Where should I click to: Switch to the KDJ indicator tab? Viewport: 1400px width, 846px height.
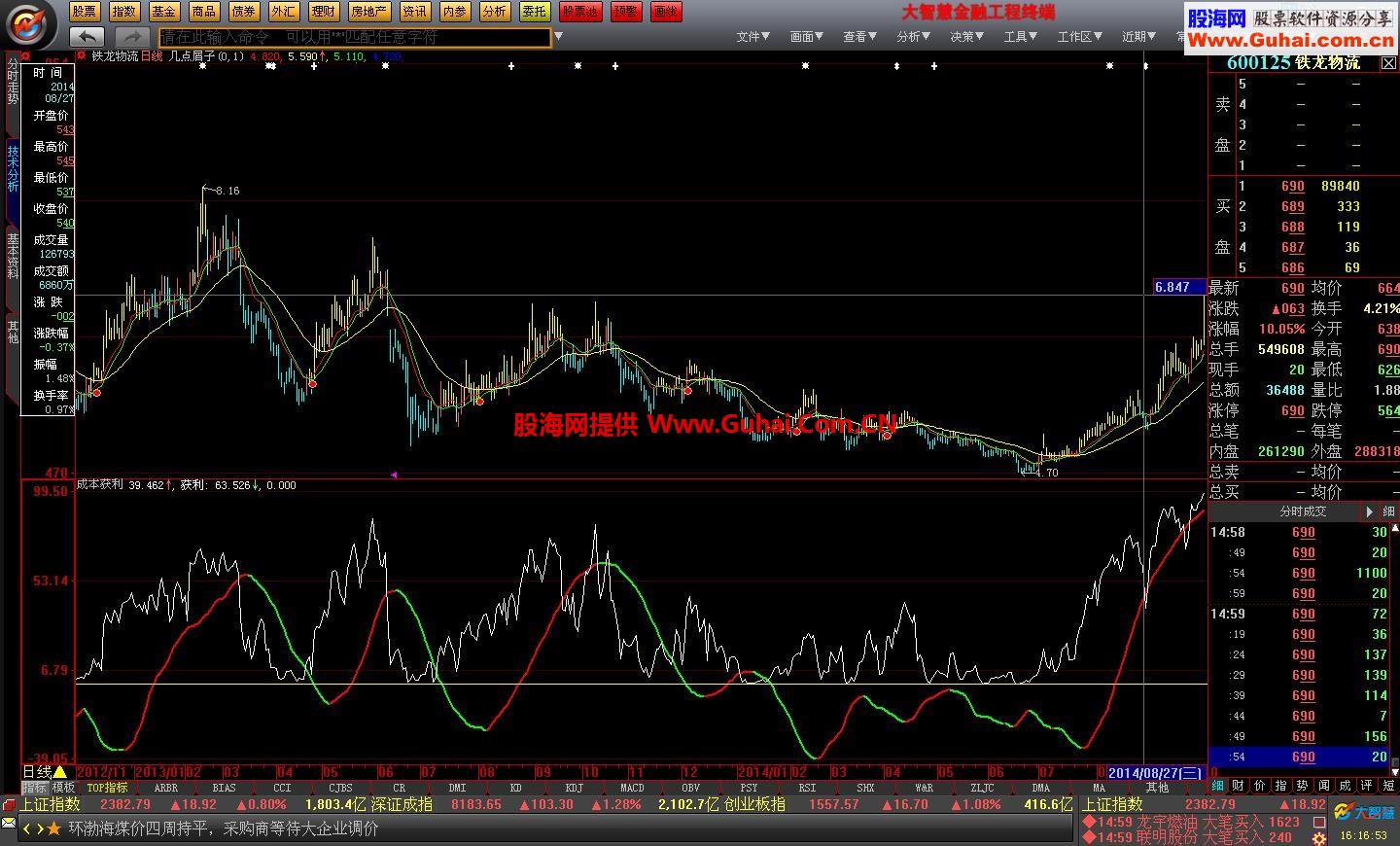(x=574, y=788)
